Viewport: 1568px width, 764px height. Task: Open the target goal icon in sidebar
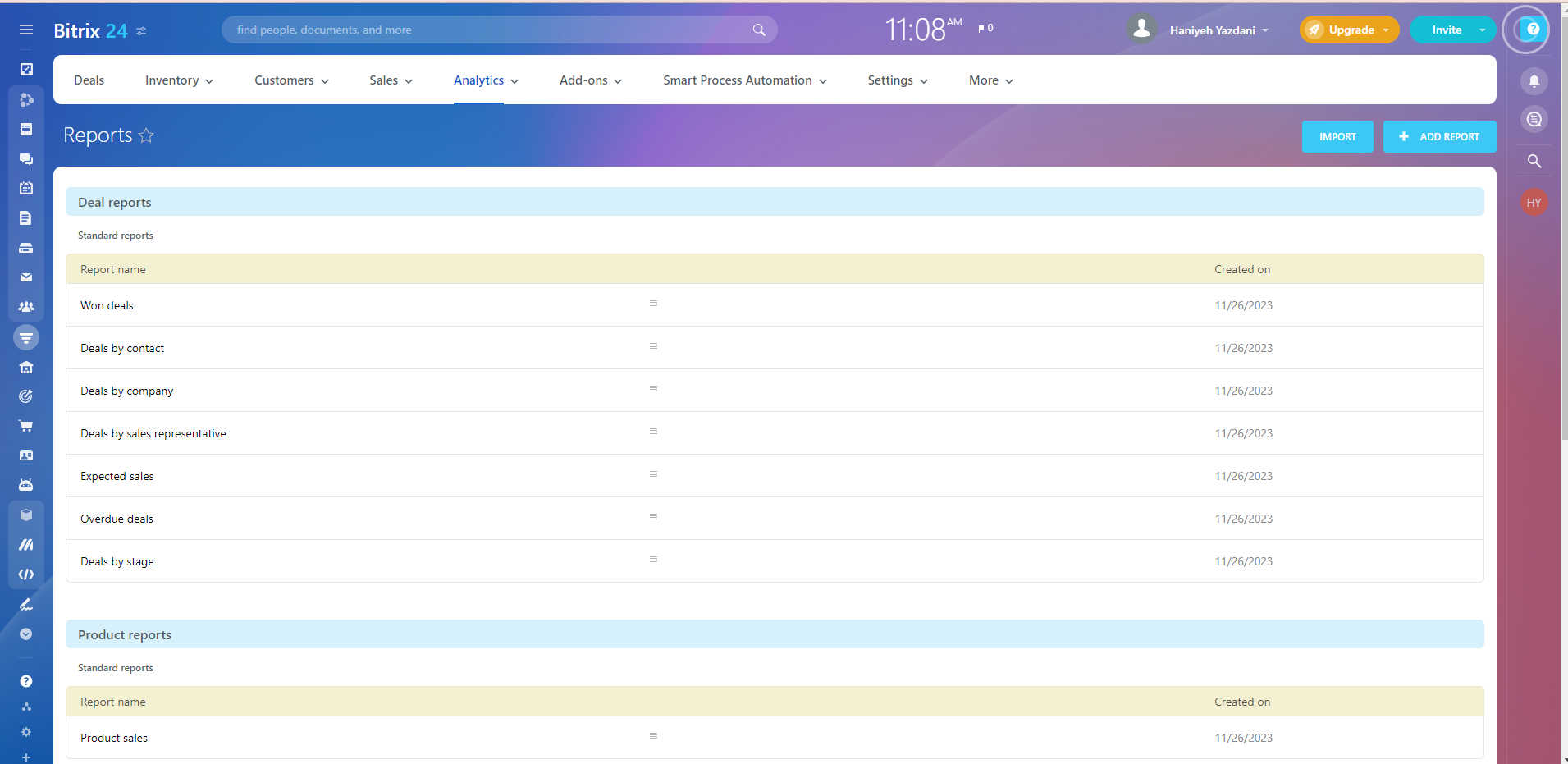pos(26,396)
